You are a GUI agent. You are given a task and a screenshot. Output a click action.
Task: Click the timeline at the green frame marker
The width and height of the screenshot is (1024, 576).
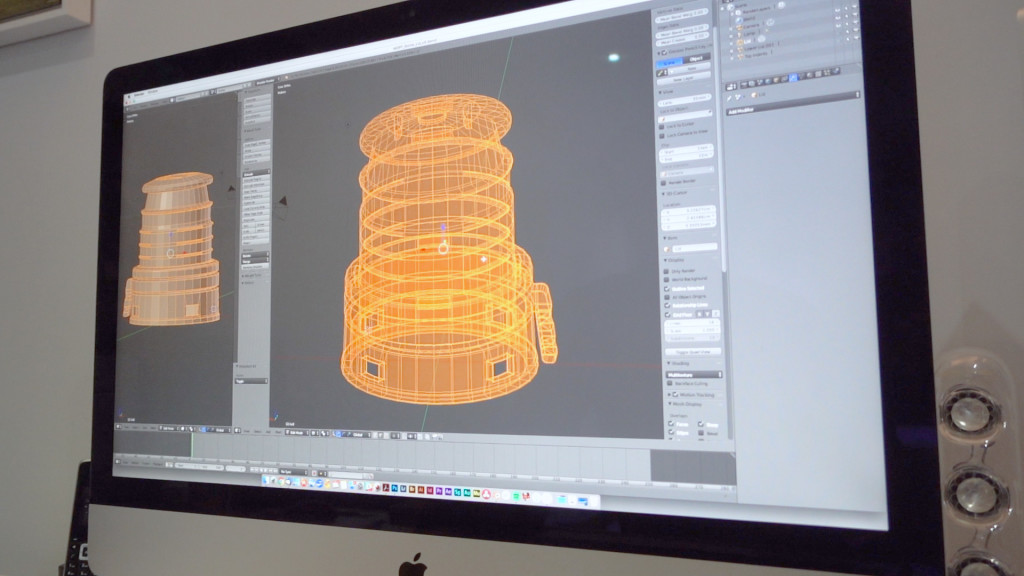coord(191,447)
